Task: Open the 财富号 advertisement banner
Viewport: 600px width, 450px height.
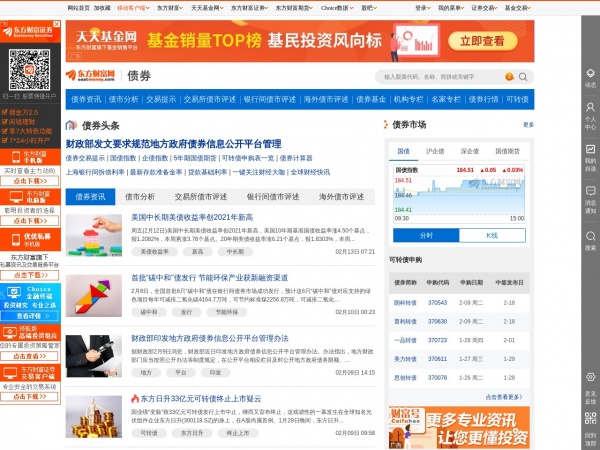Action: [x=459, y=428]
